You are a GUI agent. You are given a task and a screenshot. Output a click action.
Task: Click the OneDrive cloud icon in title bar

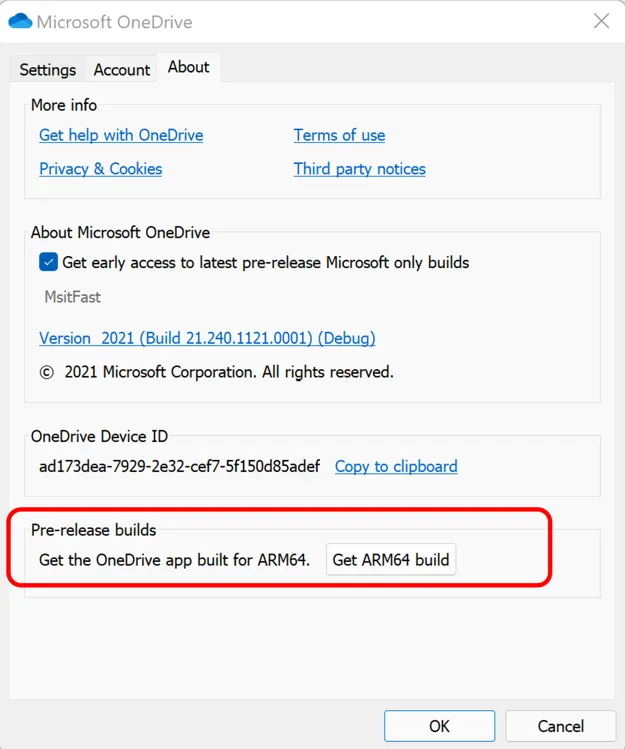pyautogui.click(x=20, y=21)
